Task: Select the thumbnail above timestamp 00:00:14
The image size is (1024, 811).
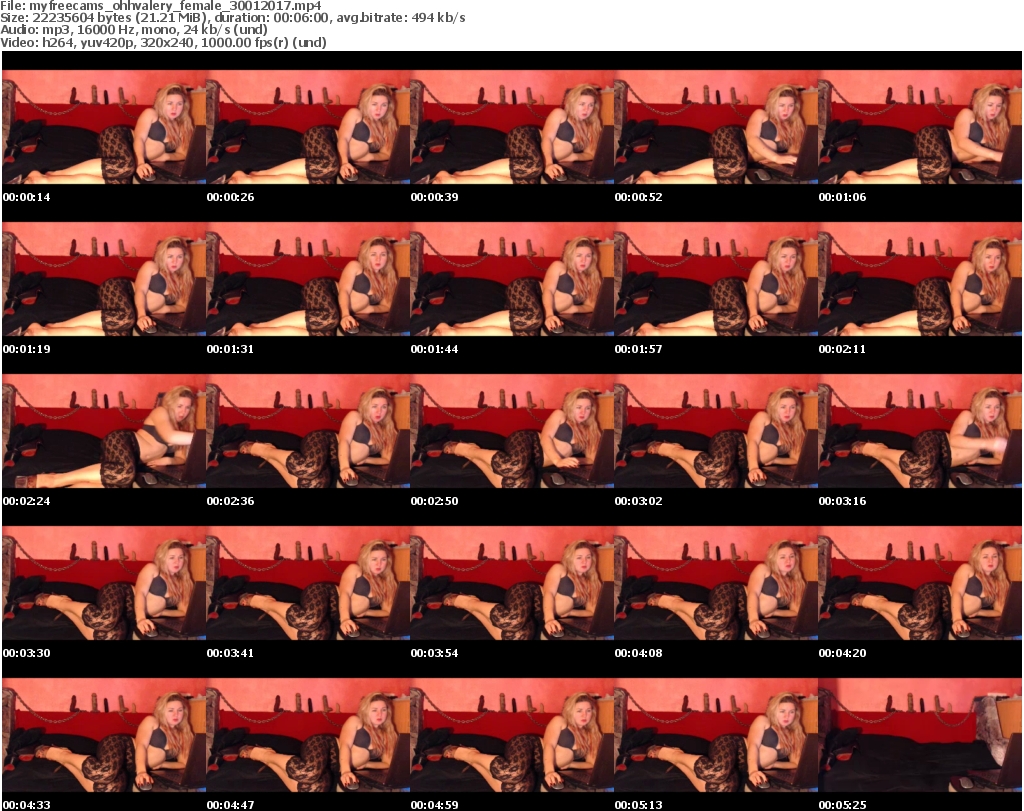Action: coord(104,127)
